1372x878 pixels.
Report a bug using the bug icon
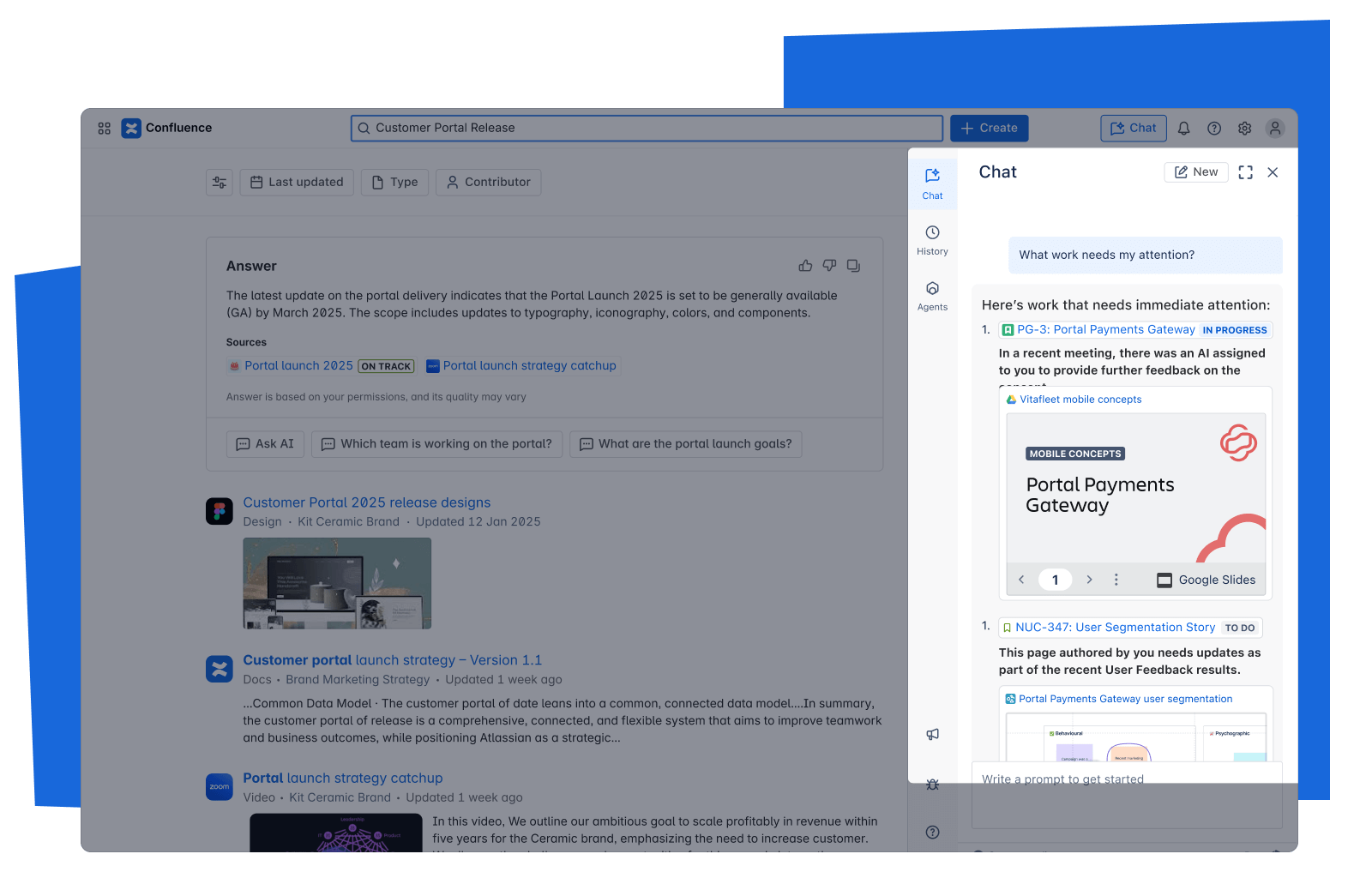click(932, 784)
